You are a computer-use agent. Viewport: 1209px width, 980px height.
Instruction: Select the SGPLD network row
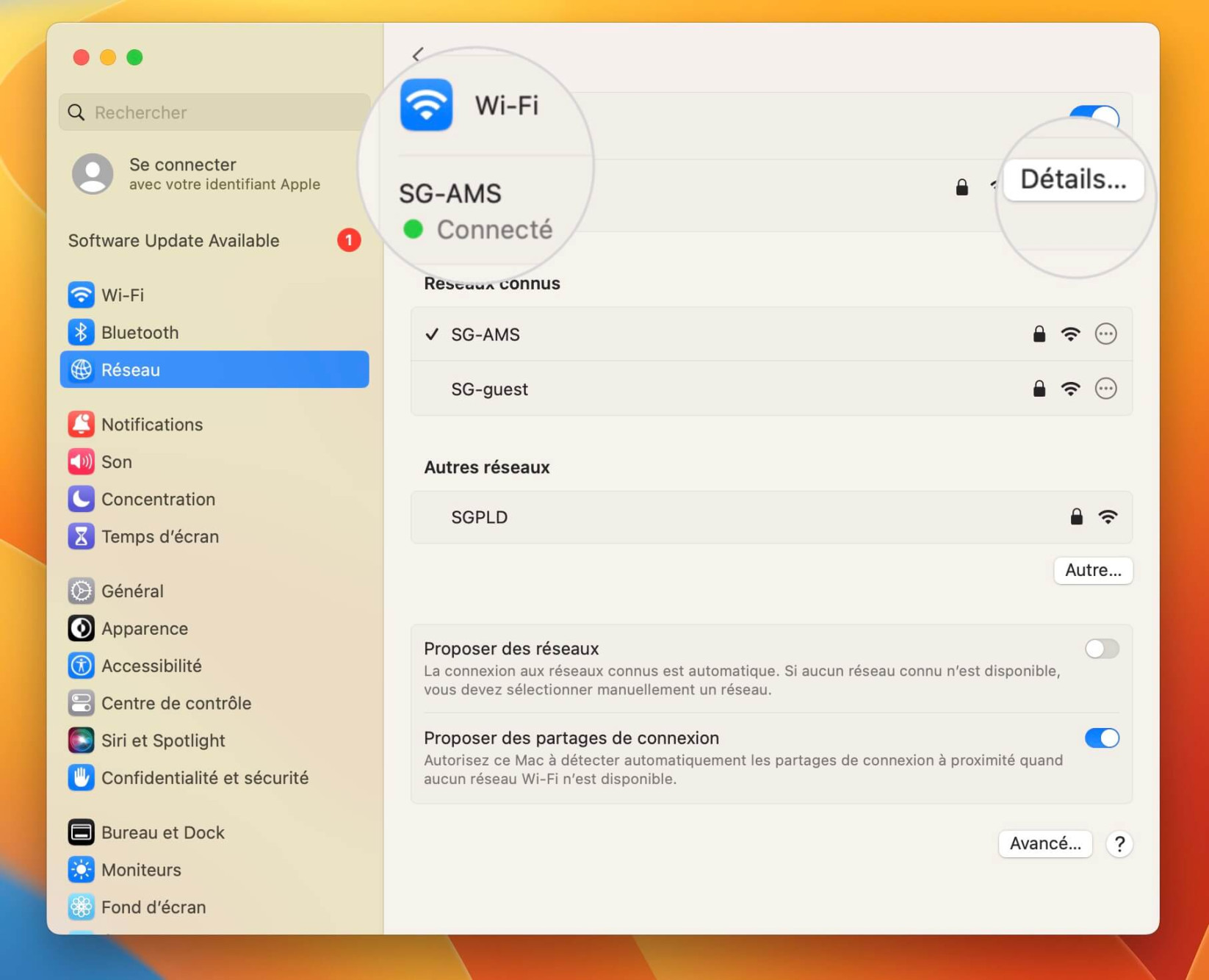771,517
